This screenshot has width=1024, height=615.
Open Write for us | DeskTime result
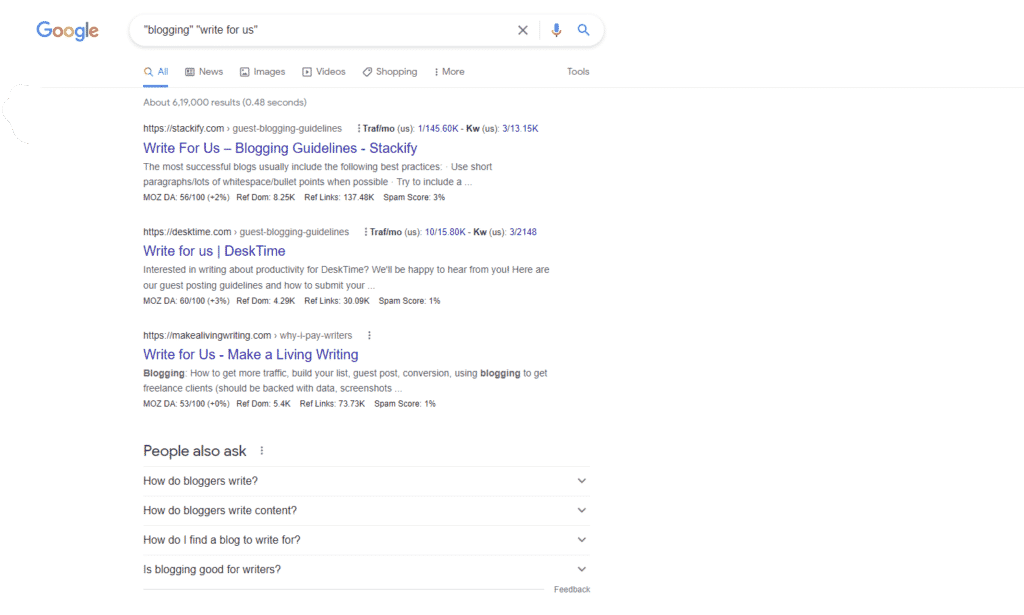click(x=214, y=251)
